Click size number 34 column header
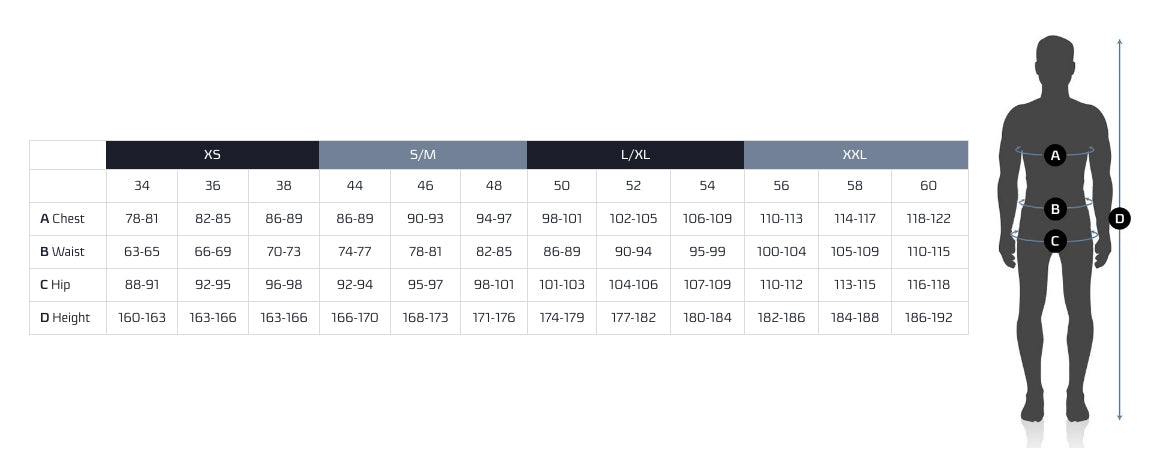1159x466 pixels. (142, 186)
